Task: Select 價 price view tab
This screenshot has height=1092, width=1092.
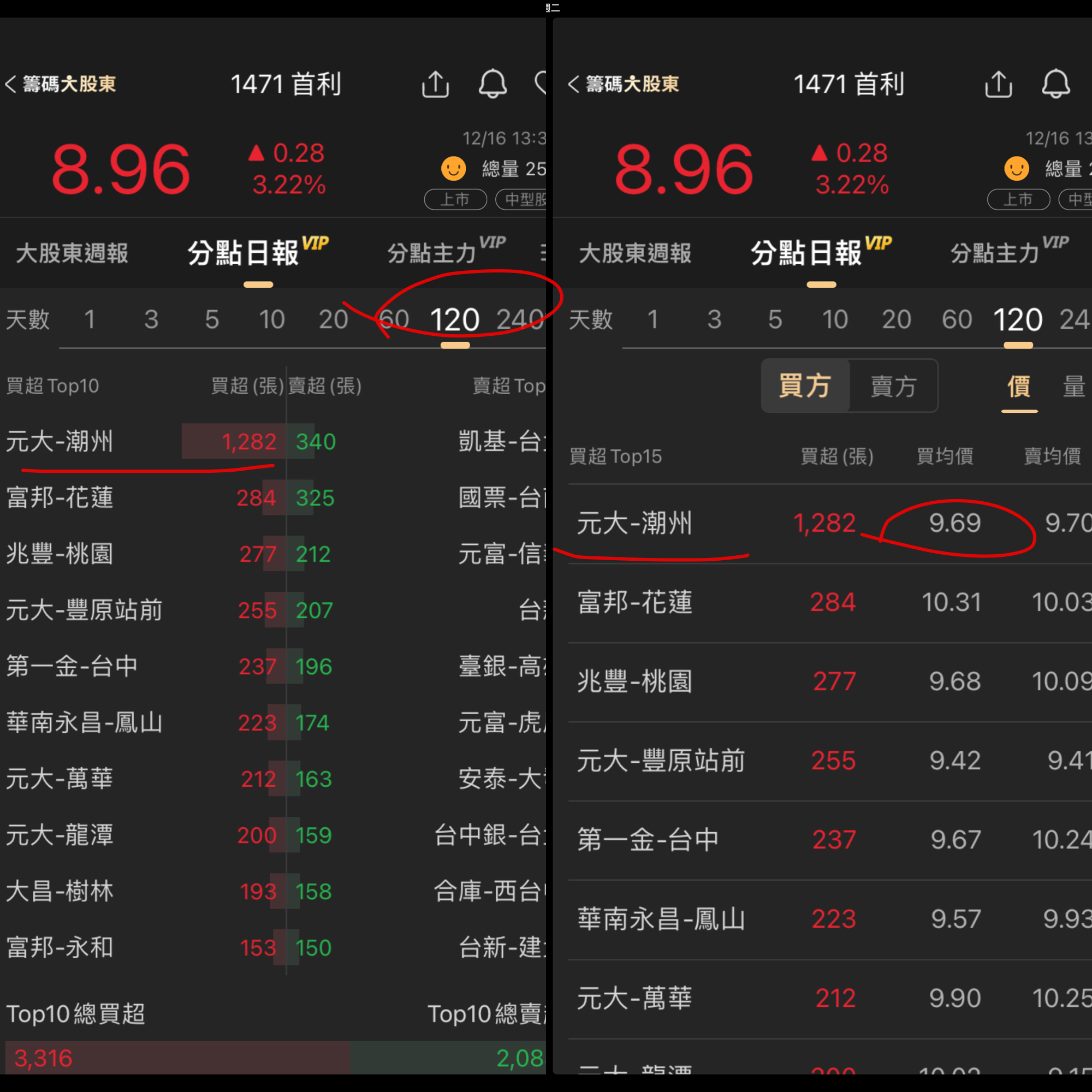Action: coord(1019,387)
